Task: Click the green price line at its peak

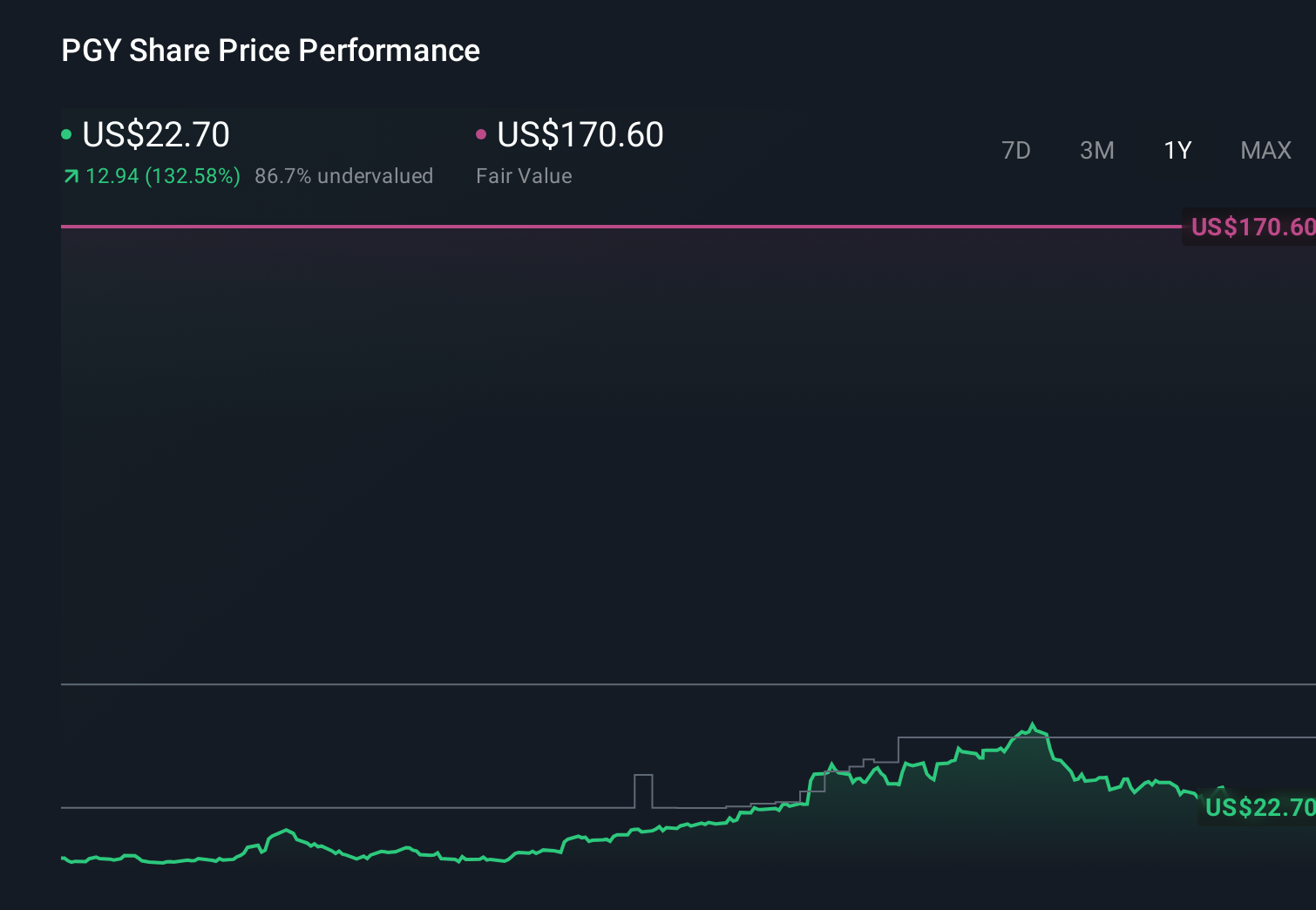Action: pos(1032,723)
